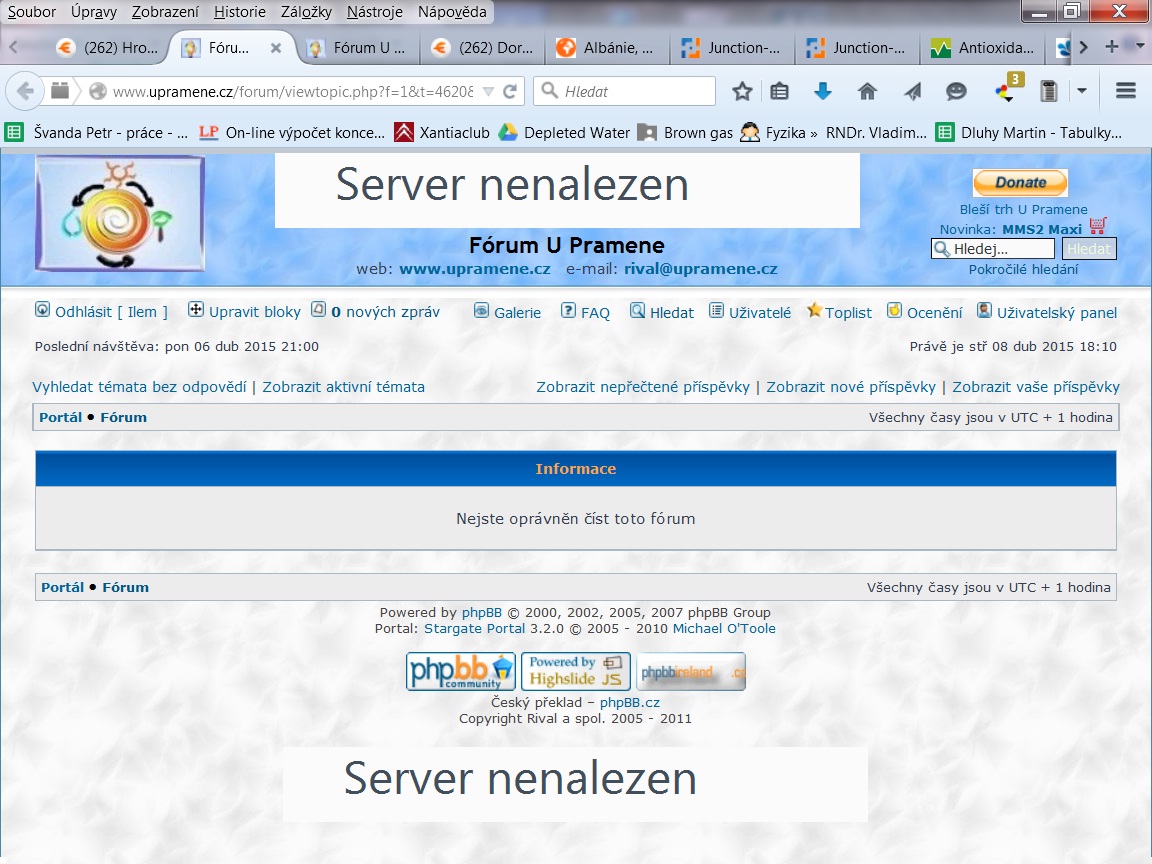Click the shopping cart icon beside MMS2 Maxi
The height and width of the screenshot is (864, 1152).
click(1098, 227)
